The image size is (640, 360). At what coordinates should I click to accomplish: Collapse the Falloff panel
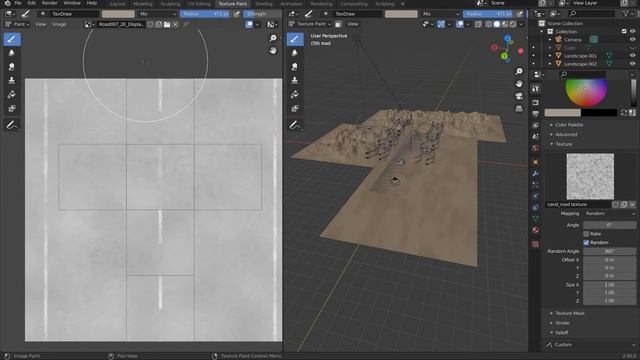point(561,333)
